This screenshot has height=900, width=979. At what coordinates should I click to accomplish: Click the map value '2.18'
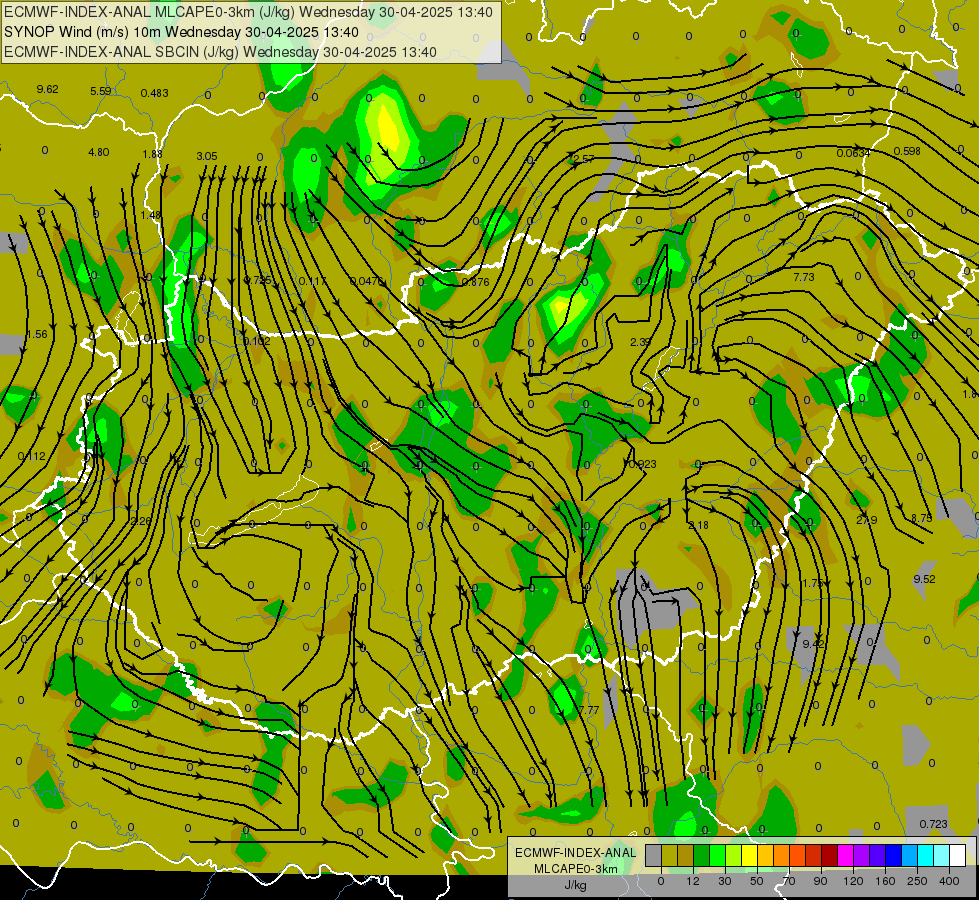(x=698, y=525)
